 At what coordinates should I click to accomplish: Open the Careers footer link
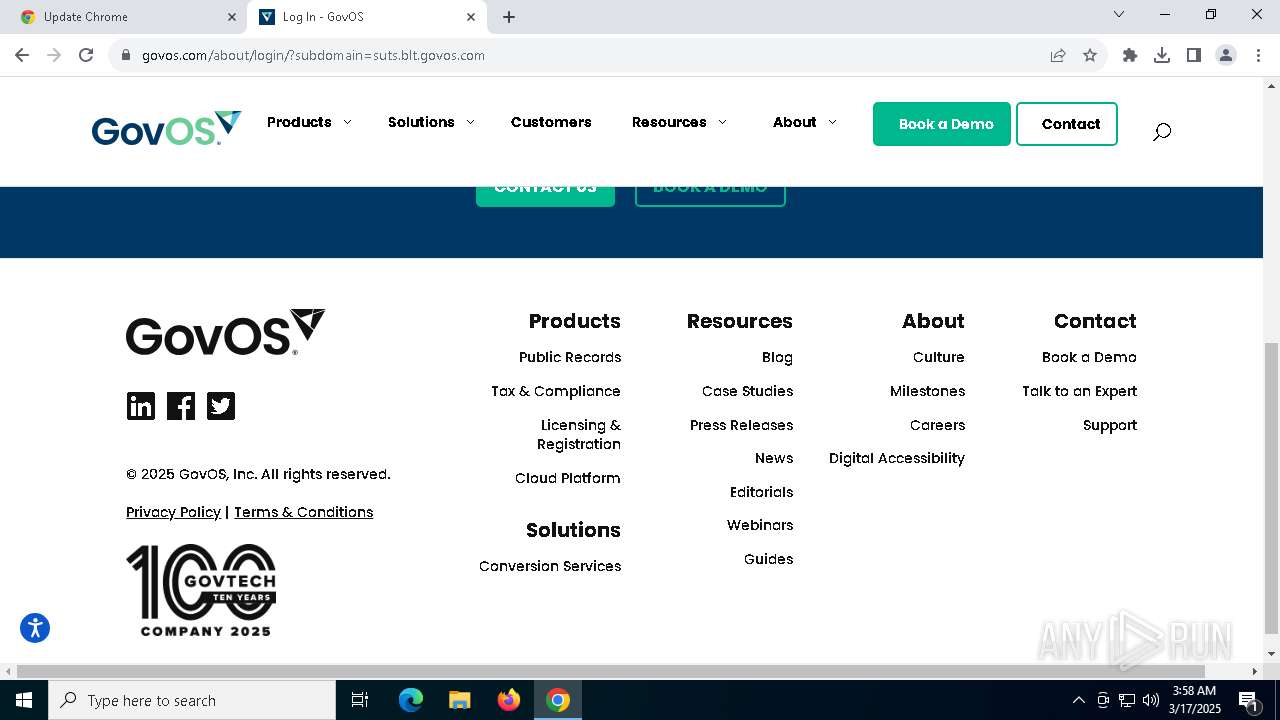point(937,425)
